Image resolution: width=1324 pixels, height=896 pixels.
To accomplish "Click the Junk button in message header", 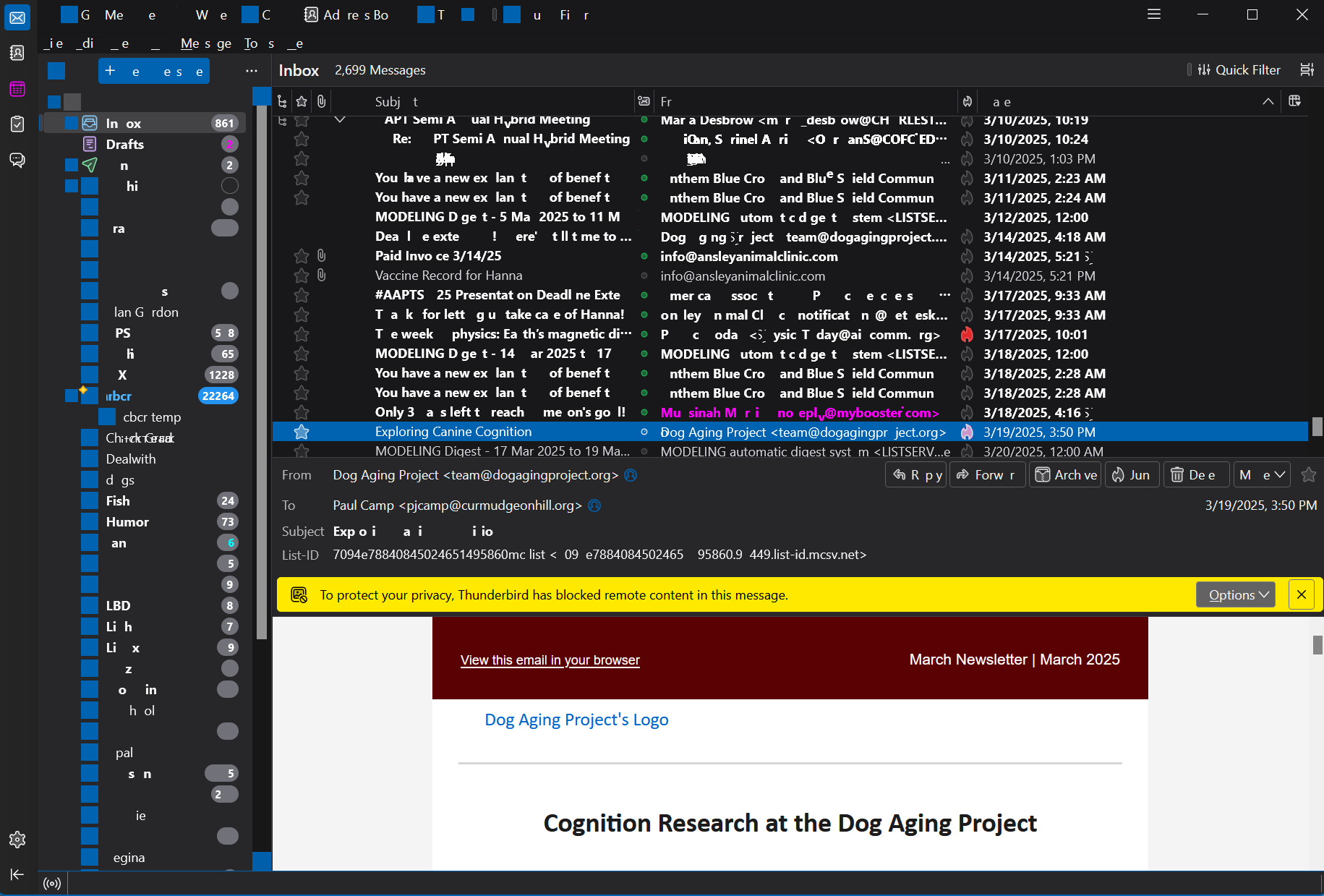I will (1132, 474).
